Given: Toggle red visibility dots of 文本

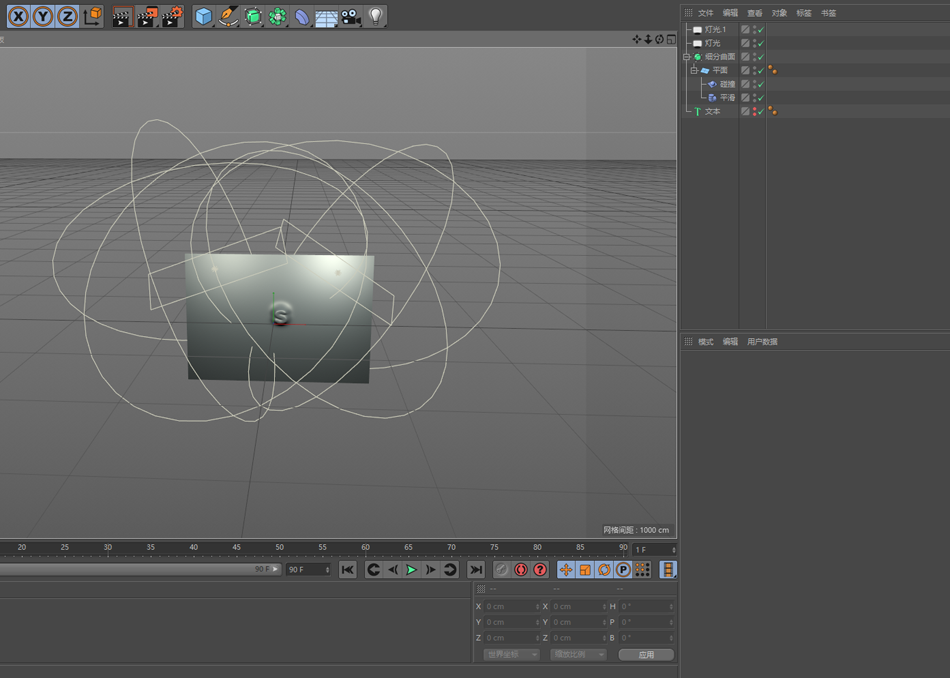Looking at the screenshot, I should pyautogui.click(x=754, y=111).
